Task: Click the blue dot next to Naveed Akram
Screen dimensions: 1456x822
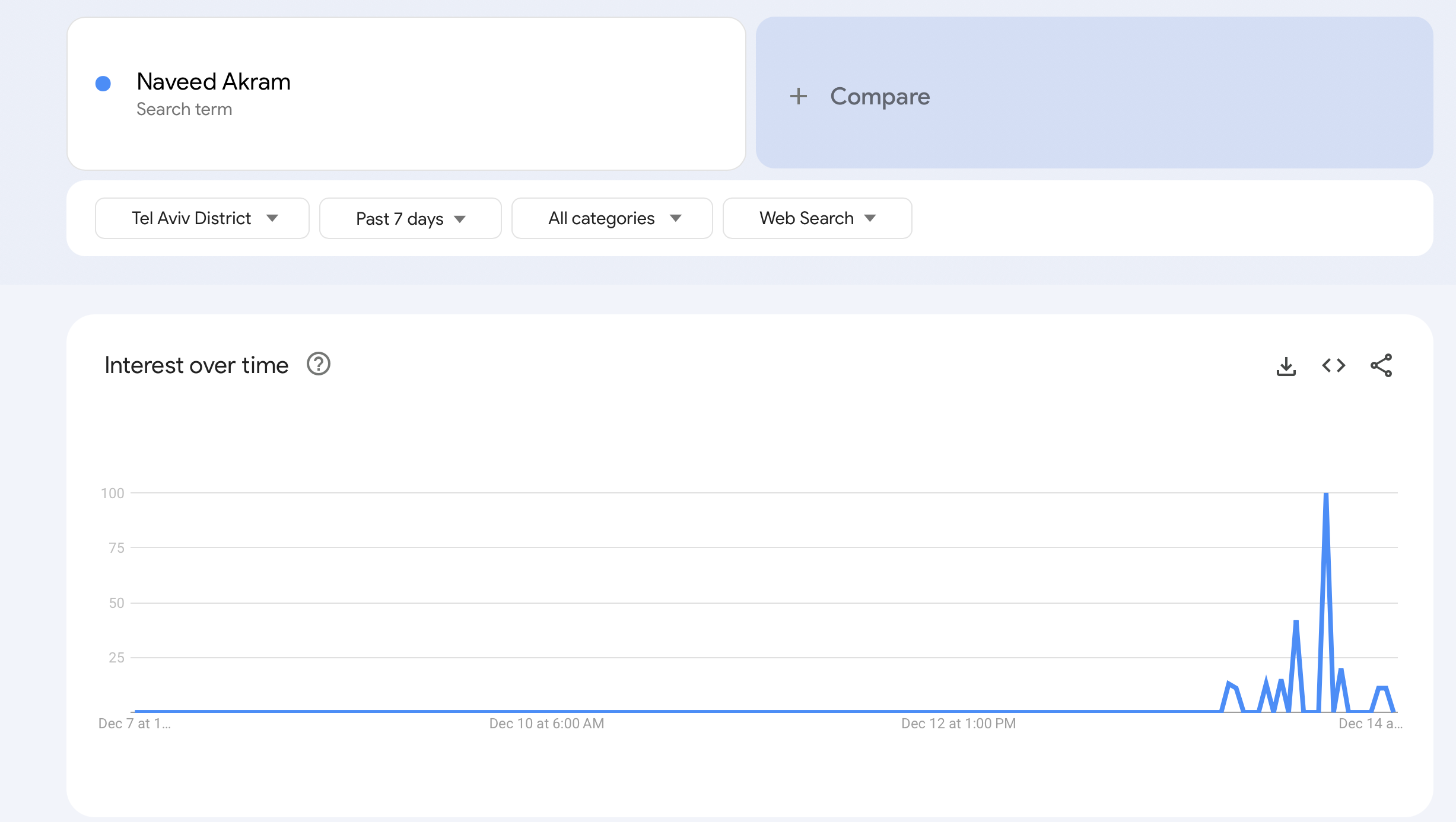Action: pos(103,84)
